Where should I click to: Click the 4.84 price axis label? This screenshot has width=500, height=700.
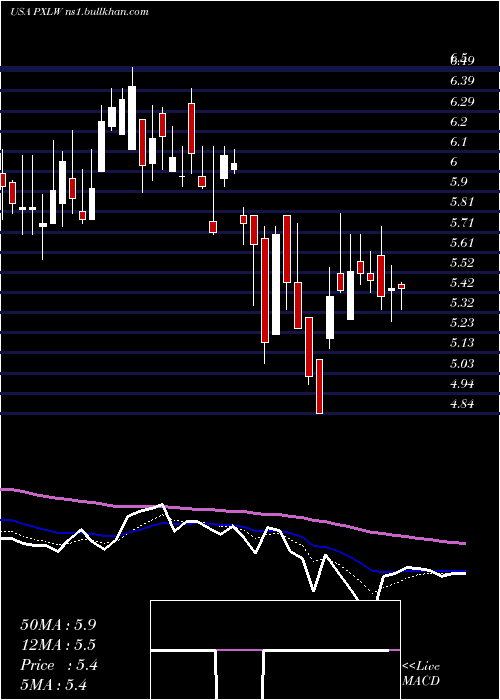pyautogui.click(x=462, y=404)
